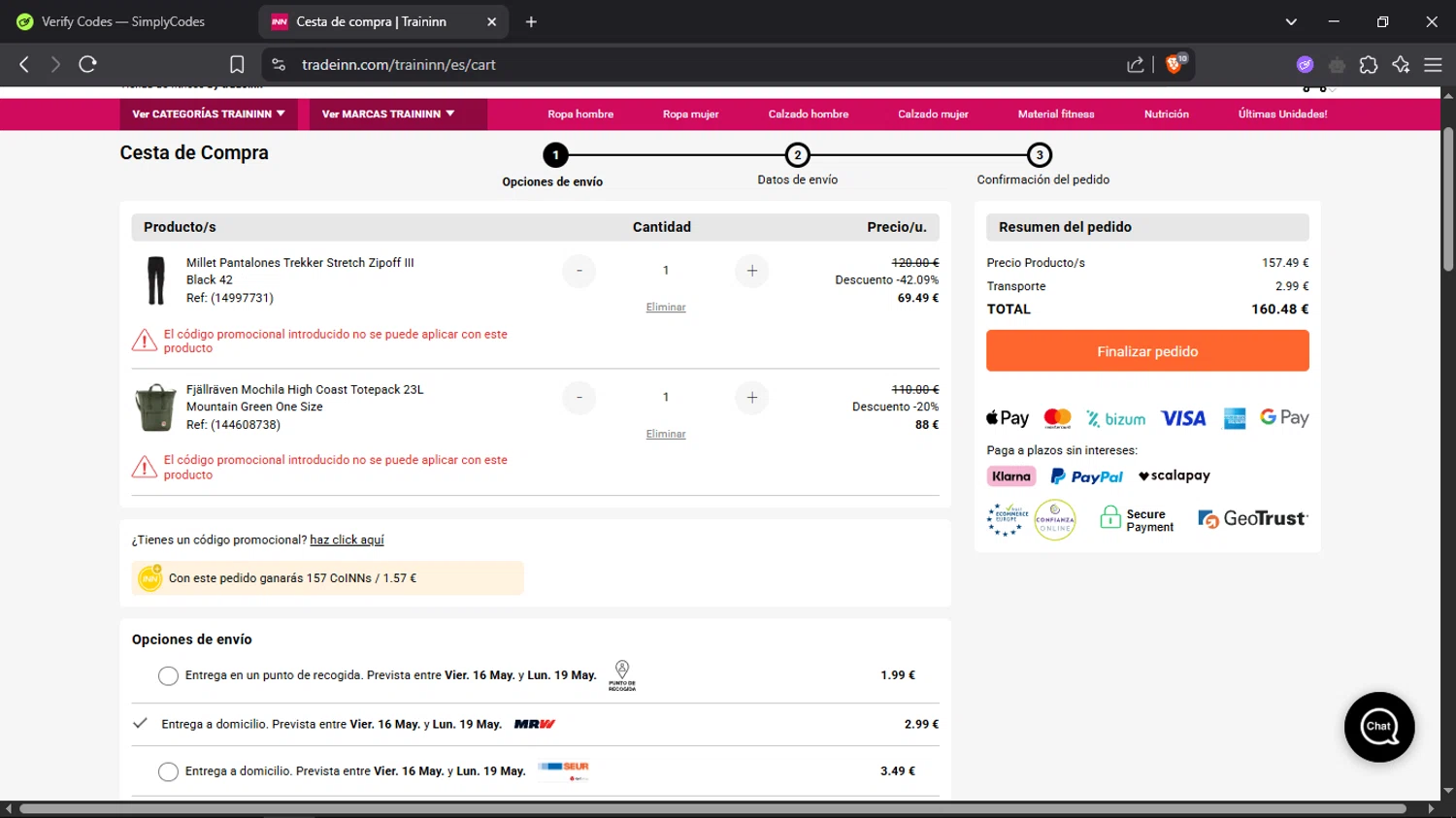Open Millet Pantalones Trekker Stretch product link
Image resolution: width=1456 pixels, height=818 pixels.
(x=300, y=263)
